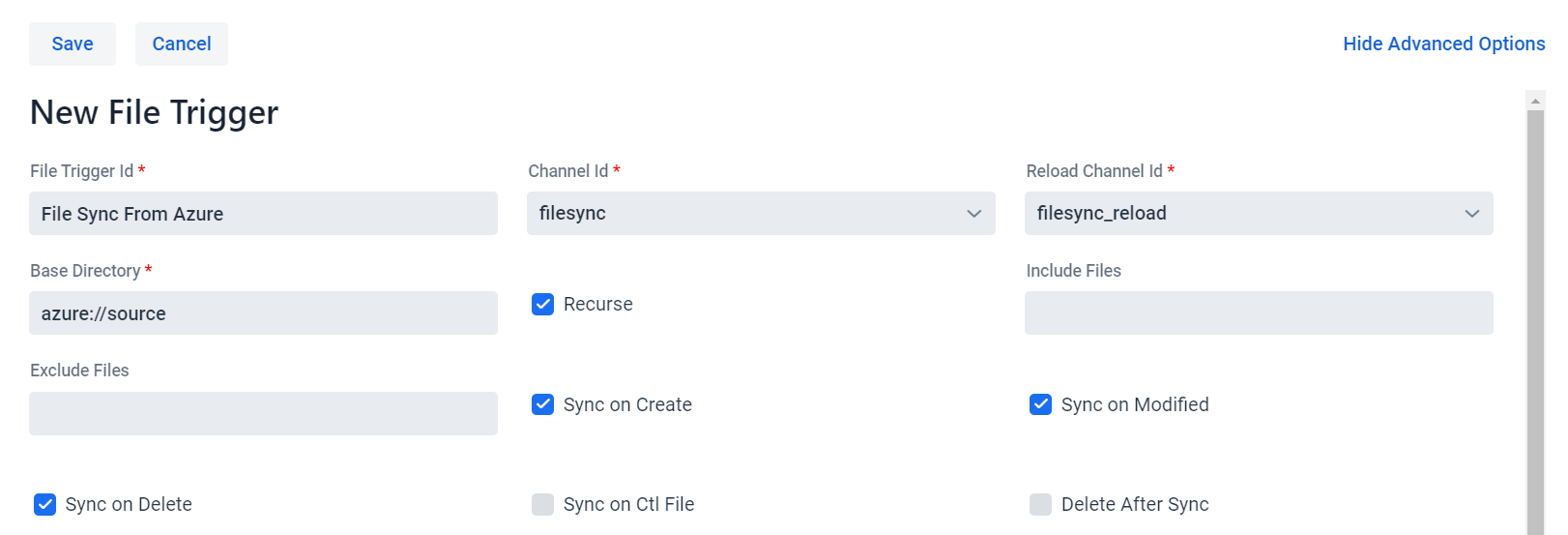The height and width of the screenshot is (535, 1568).
Task: Check the Delete After Sync box
Action: coord(1041,504)
